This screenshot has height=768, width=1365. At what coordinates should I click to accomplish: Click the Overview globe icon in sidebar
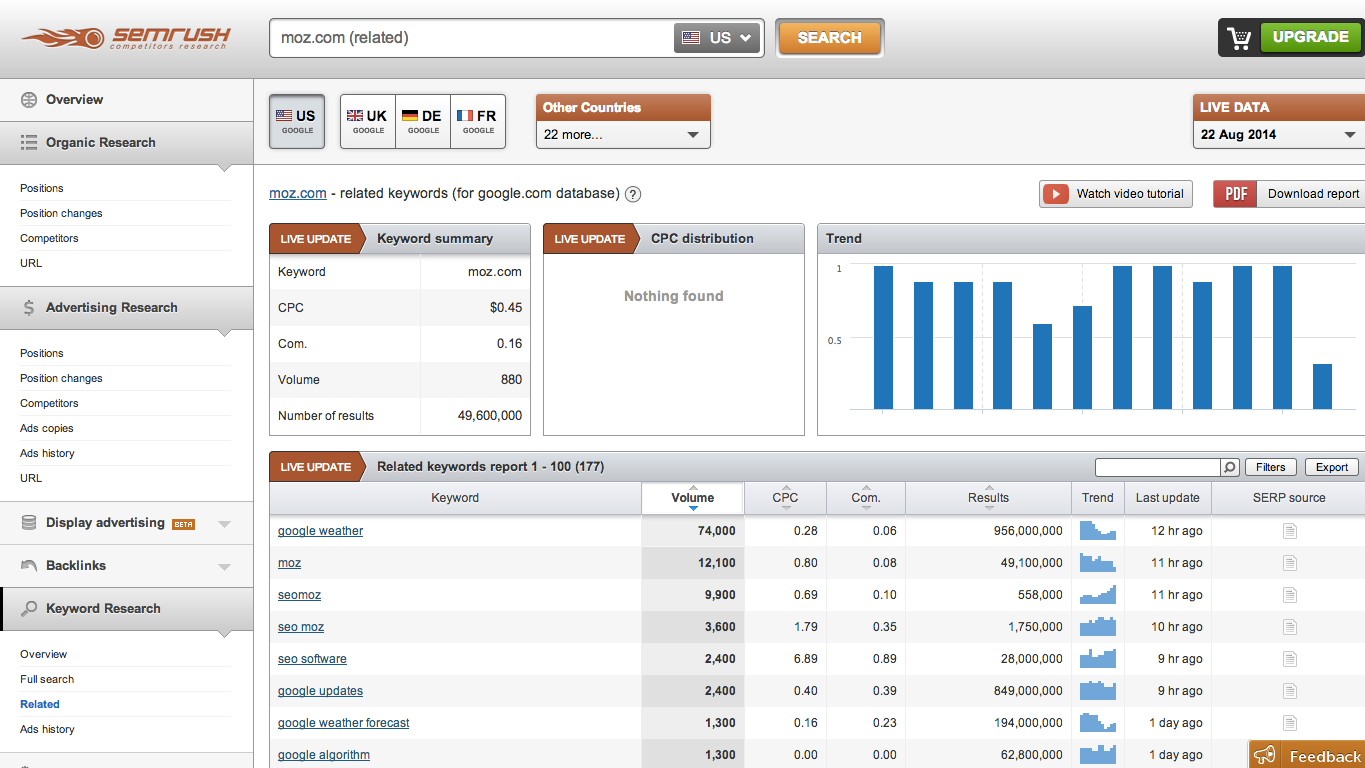(28, 99)
